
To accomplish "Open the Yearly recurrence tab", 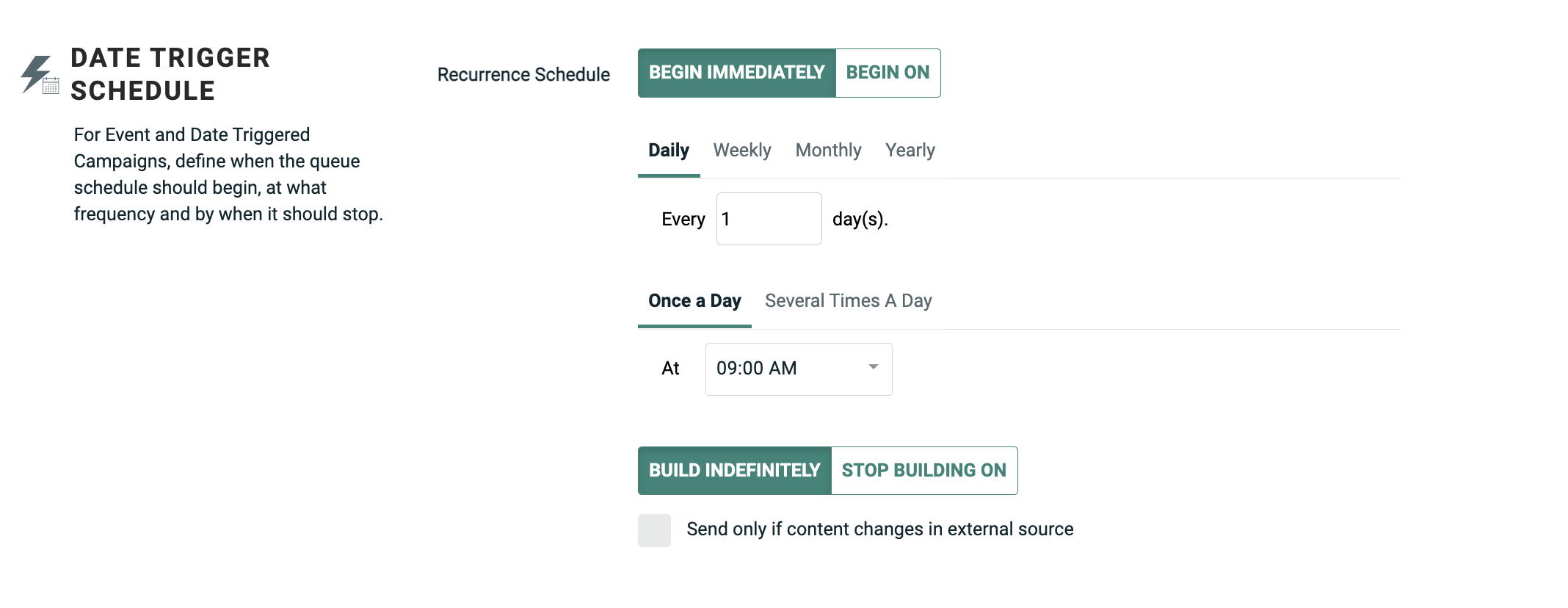I will 910,151.
